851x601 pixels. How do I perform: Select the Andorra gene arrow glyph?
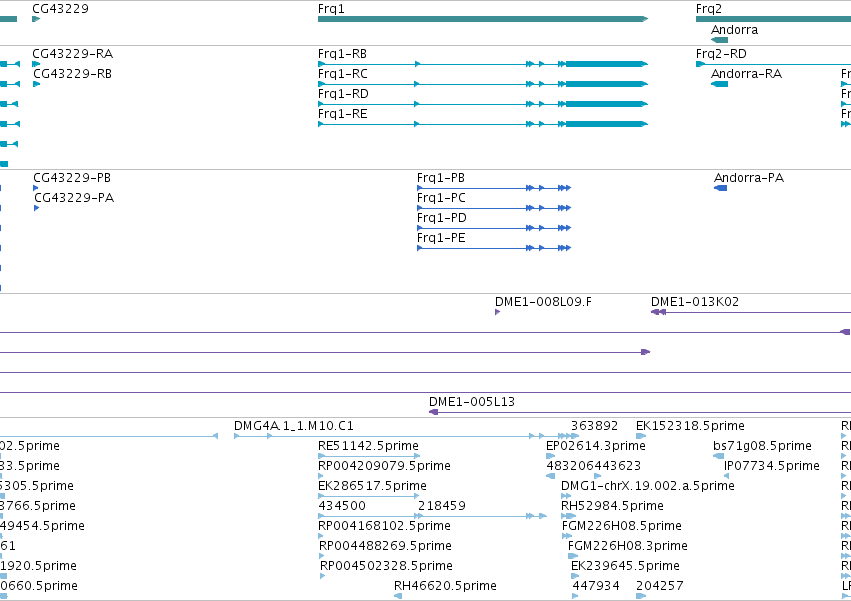pos(720,40)
